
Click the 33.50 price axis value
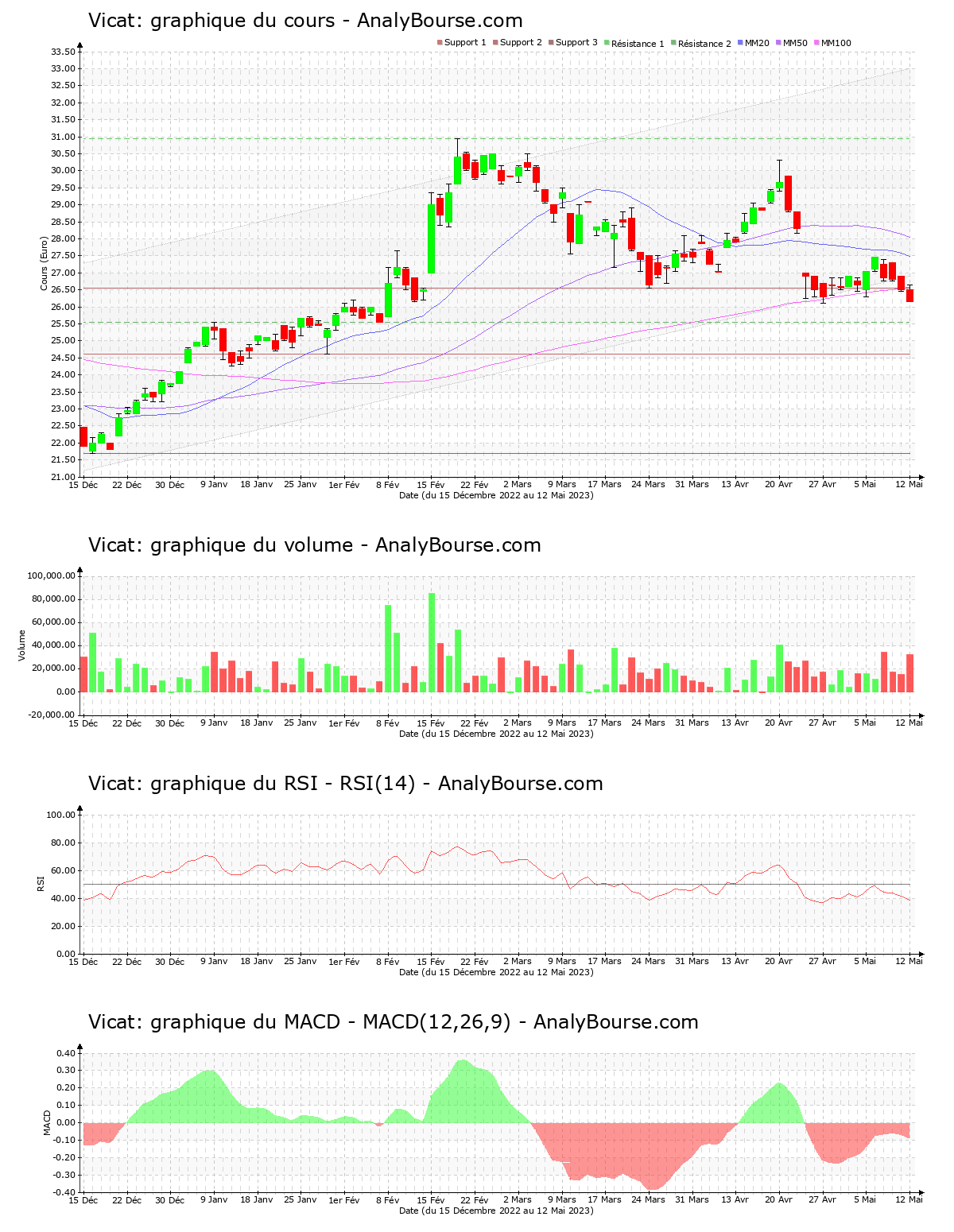point(64,52)
